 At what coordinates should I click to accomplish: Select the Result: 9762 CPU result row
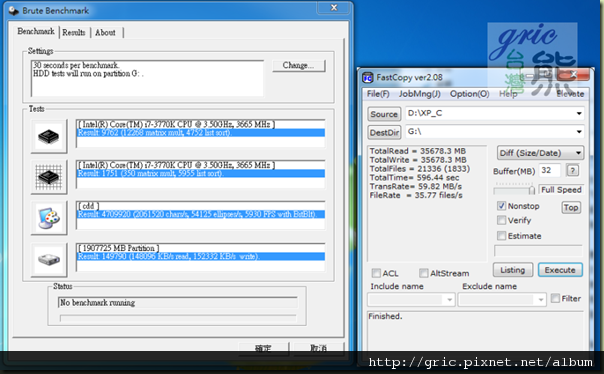coord(200,133)
